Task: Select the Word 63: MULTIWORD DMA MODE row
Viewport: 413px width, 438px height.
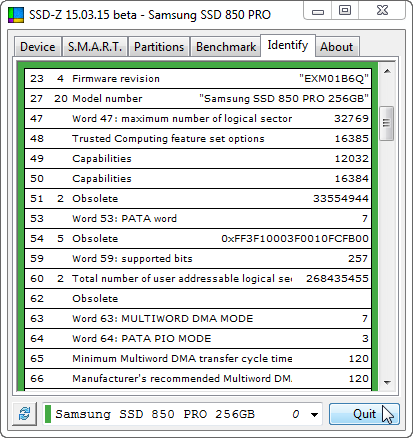Action: [198, 319]
